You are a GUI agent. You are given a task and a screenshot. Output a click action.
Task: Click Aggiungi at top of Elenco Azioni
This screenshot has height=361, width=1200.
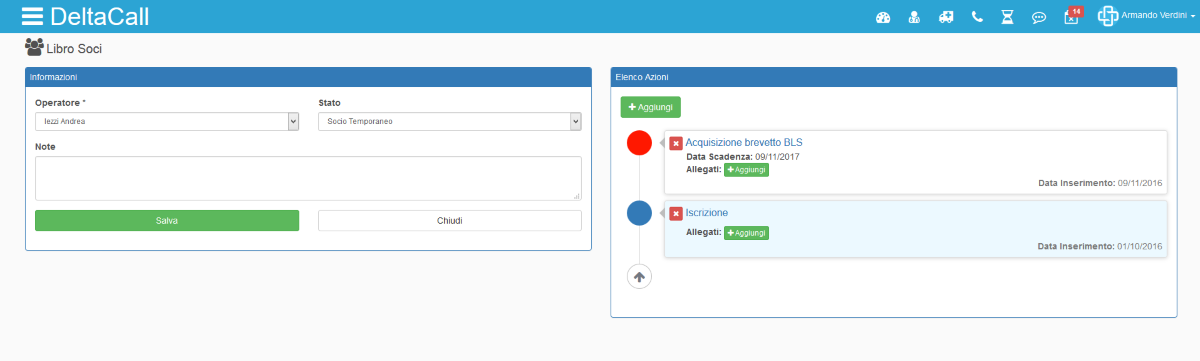[x=651, y=107]
